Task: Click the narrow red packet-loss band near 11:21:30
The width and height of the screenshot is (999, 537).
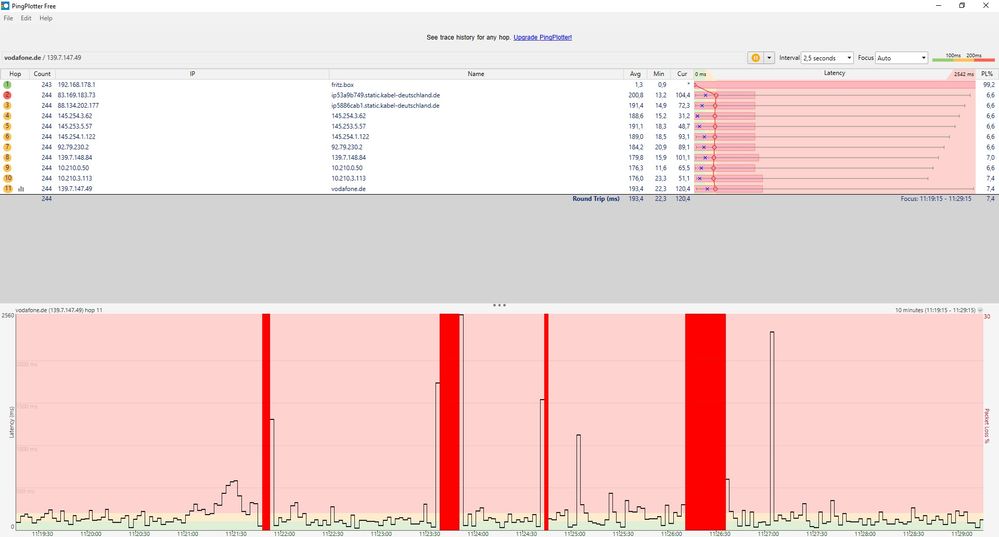Action: point(266,422)
